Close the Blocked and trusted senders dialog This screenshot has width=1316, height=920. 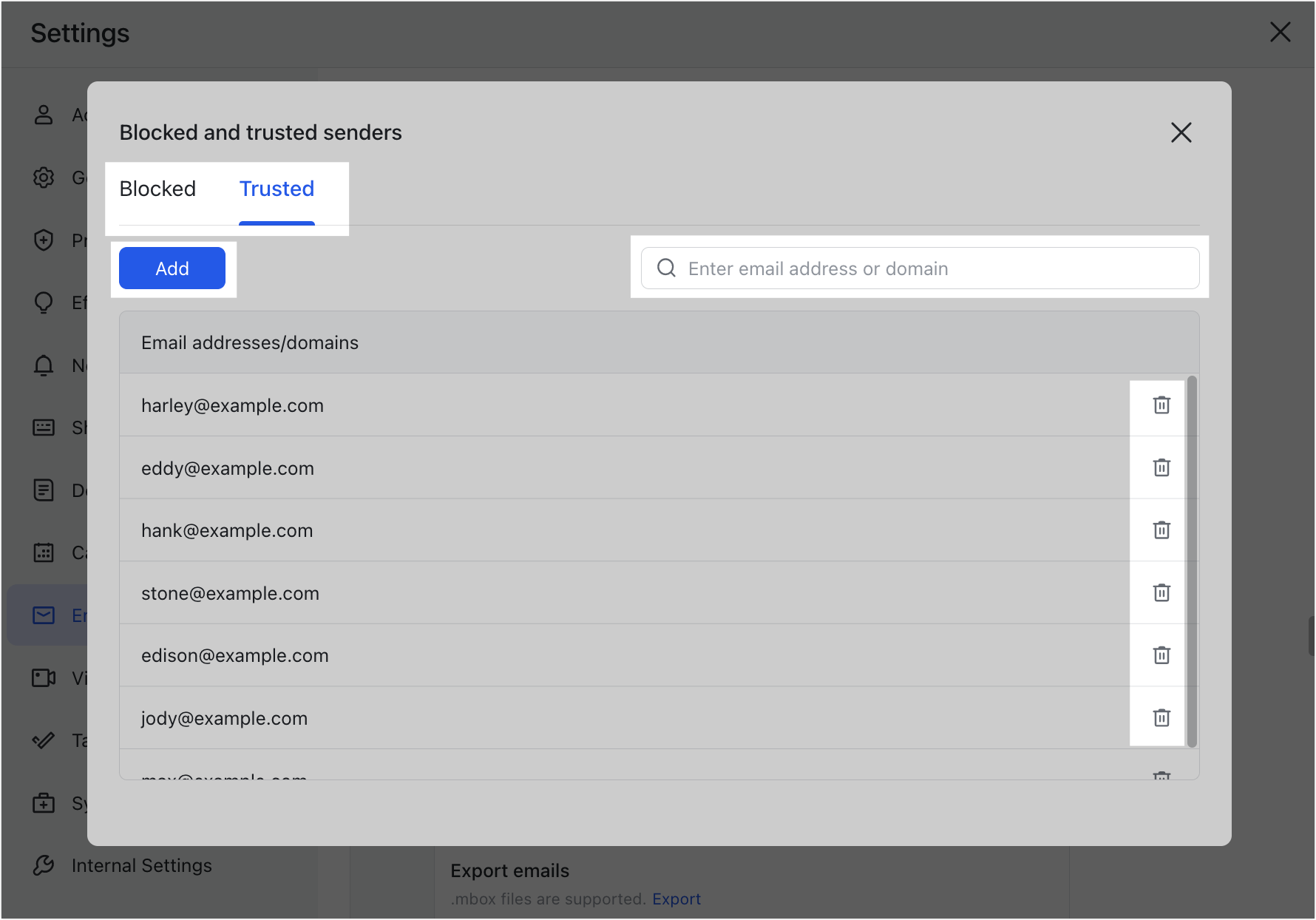(x=1181, y=133)
